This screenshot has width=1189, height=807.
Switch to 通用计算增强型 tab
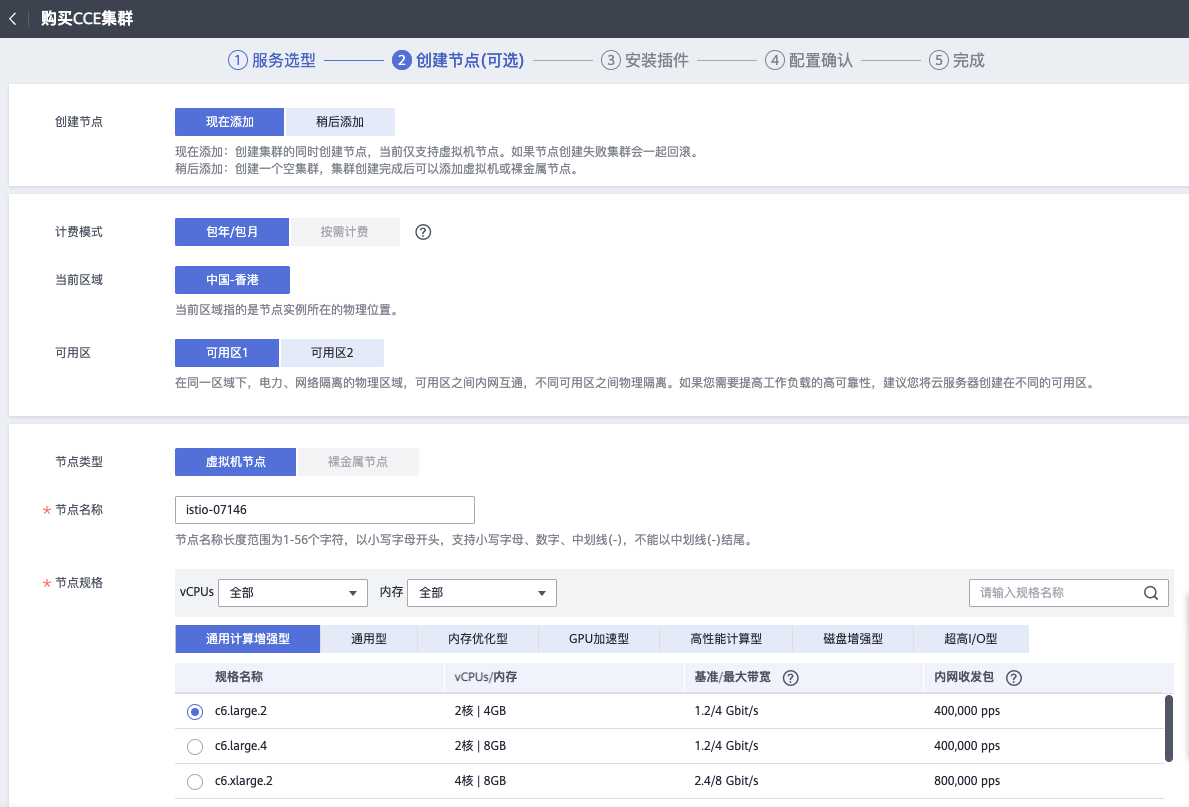(248, 639)
